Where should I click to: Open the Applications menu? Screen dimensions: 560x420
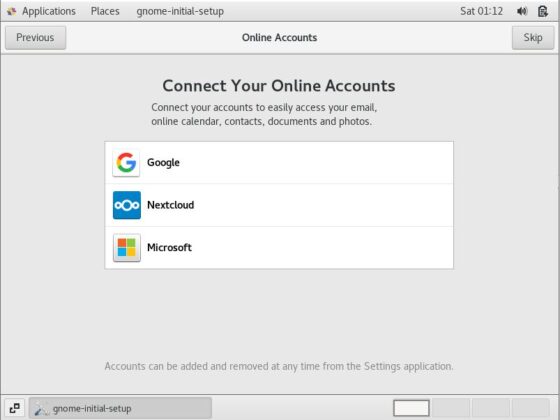pyautogui.click(x=49, y=11)
